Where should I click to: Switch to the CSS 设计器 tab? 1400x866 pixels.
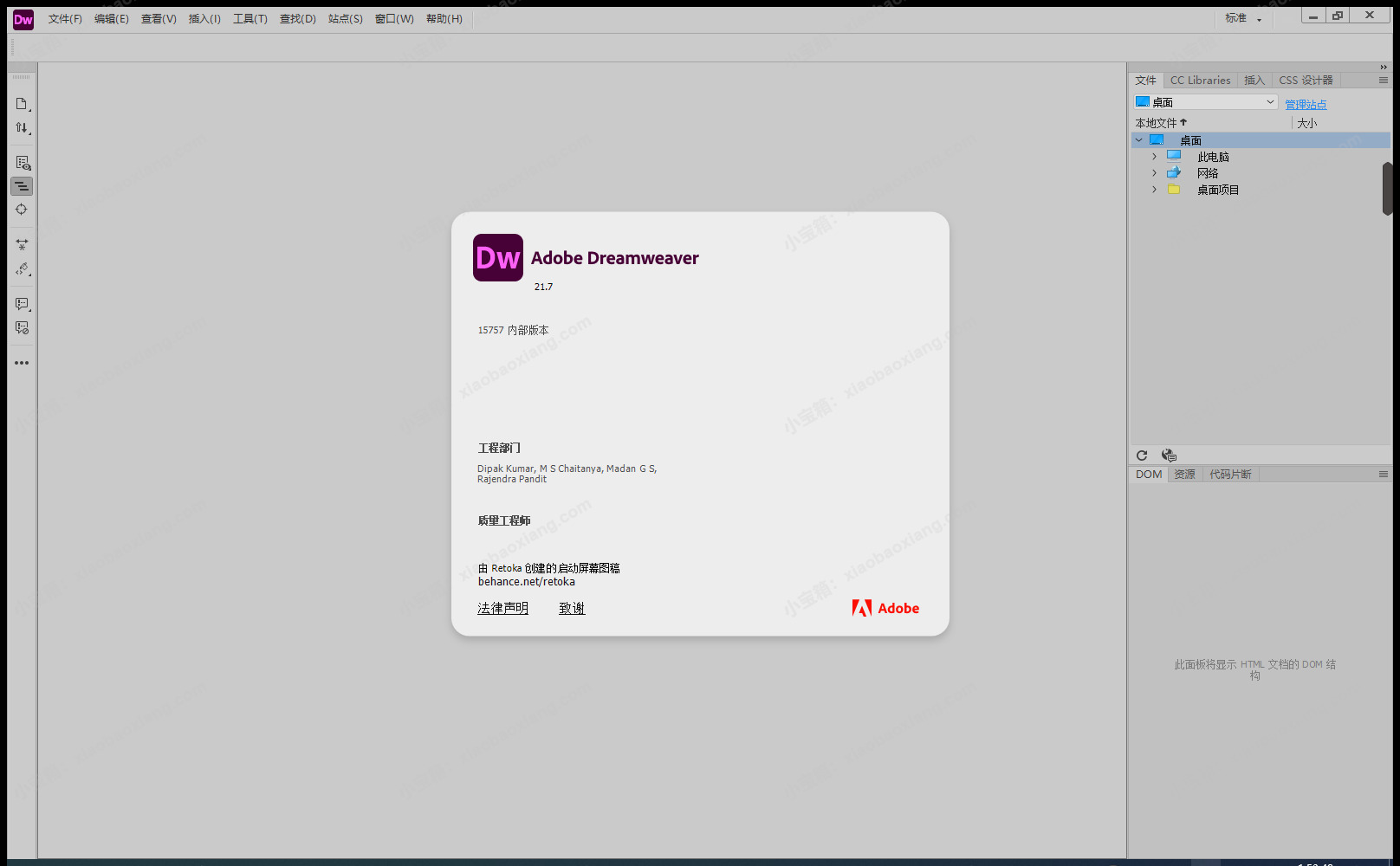[x=1306, y=81]
